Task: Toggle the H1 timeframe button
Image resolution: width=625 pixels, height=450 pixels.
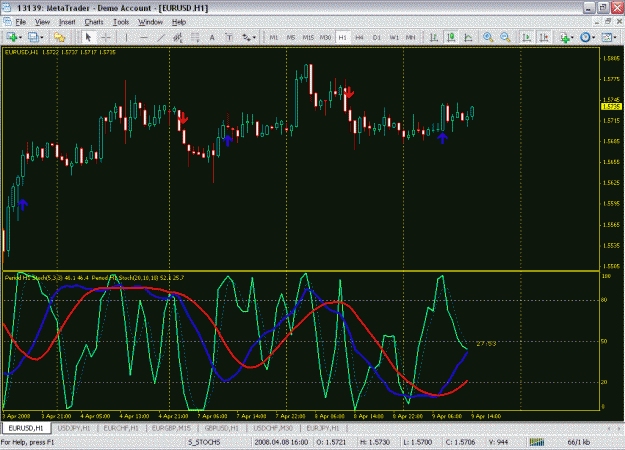Action: click(342, 37)
